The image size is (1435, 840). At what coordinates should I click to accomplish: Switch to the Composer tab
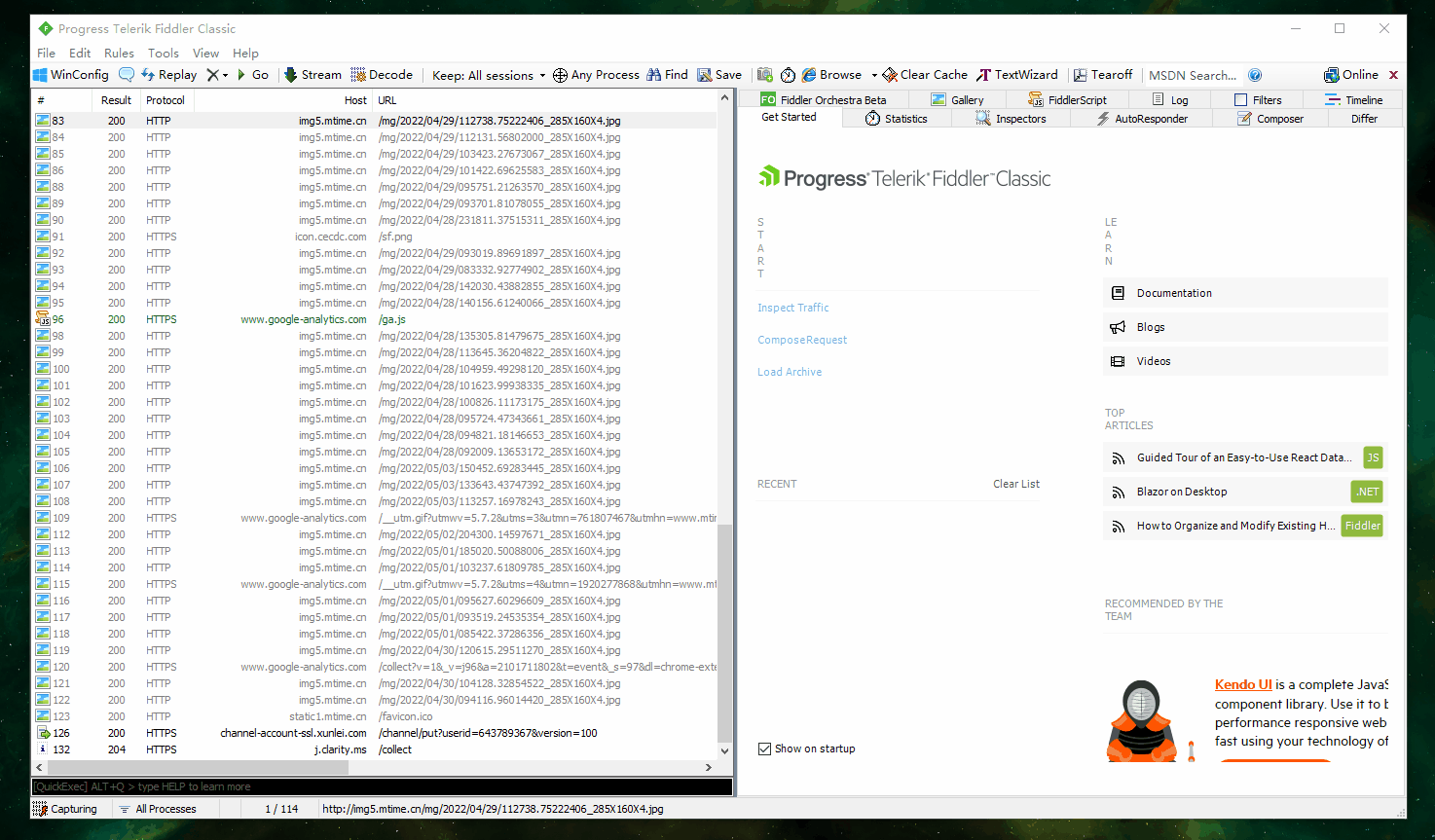tap(1270, 119)
